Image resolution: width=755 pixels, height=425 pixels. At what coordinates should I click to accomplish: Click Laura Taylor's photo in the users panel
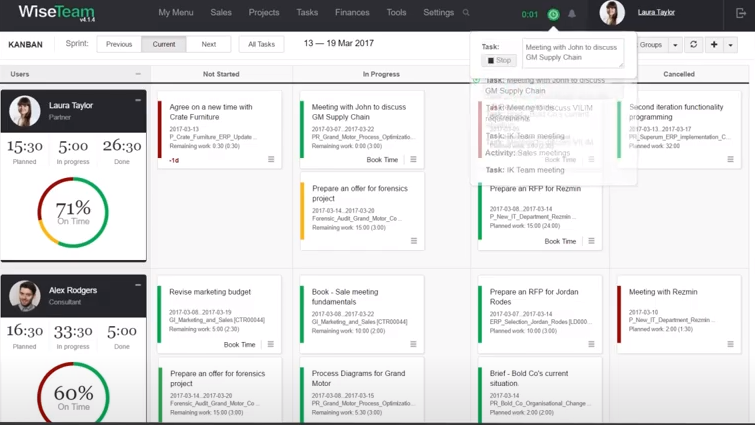[25, 111]
